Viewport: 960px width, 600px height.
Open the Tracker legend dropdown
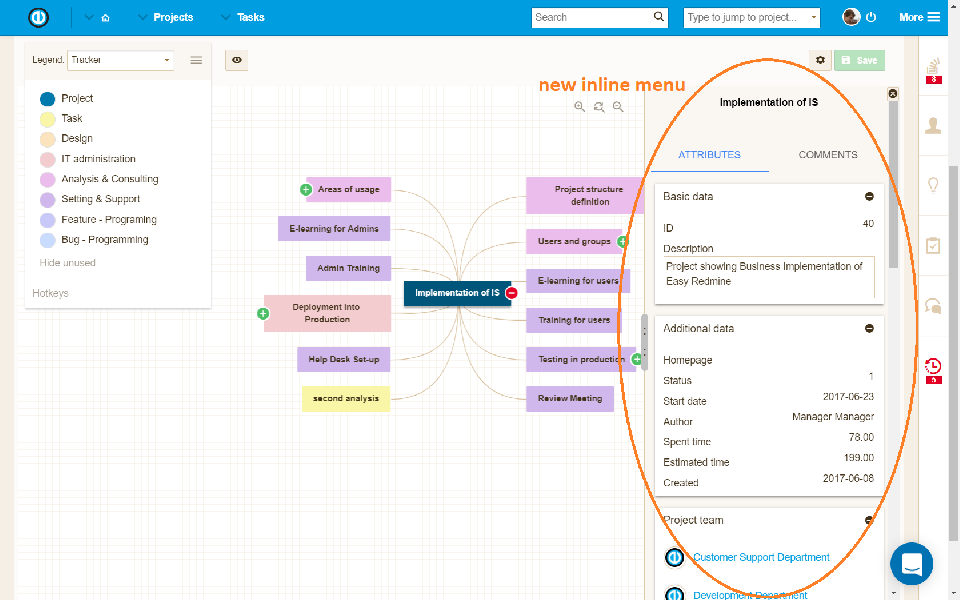[x=120, y=60]
